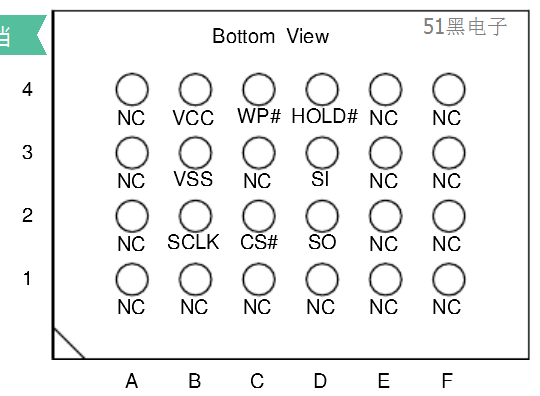The image size is (540, 396).
Task: Click the SCLK label text
Action: pos(193,242)
